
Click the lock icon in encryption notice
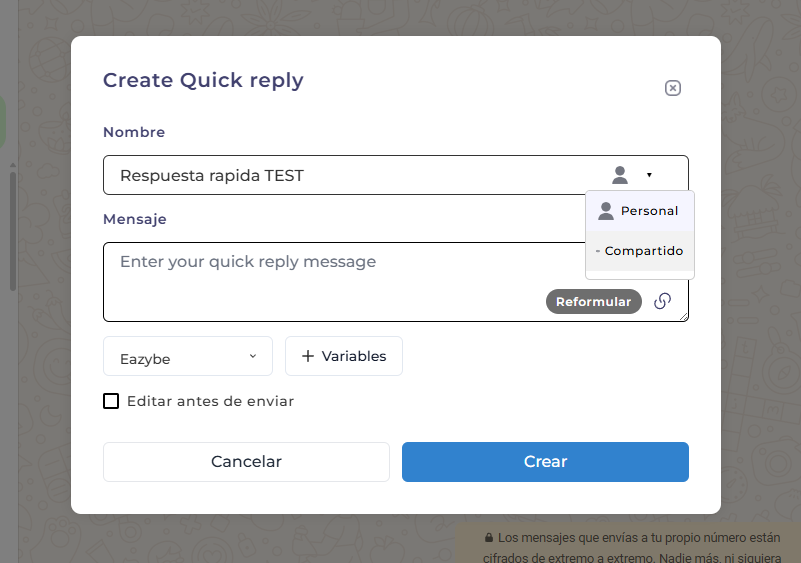(x=490, y=536)
